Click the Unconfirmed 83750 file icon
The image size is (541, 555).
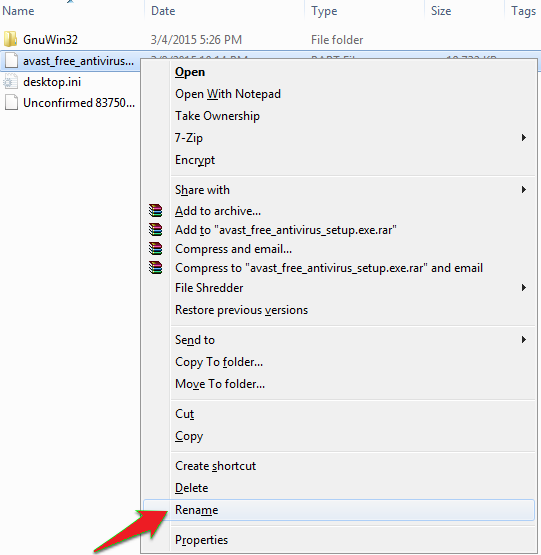pyautogui.click(x=11, y=103)
